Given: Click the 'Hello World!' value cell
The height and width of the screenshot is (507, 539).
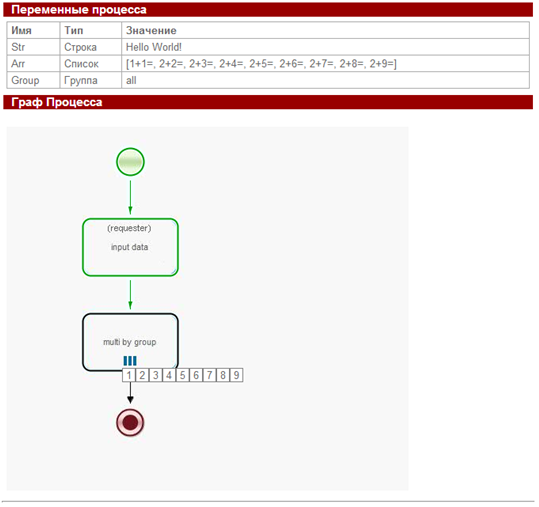Looking at the screenshot, I should (325, 47).
